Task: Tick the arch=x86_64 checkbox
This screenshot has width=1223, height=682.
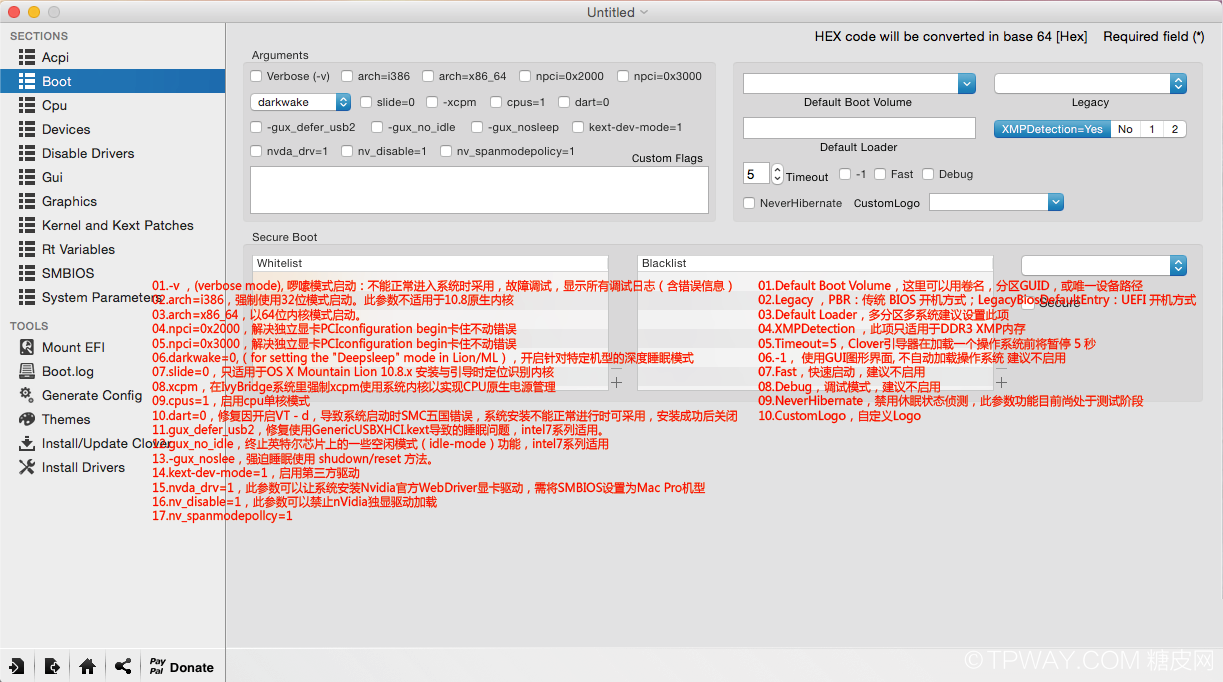Action: 428,76
